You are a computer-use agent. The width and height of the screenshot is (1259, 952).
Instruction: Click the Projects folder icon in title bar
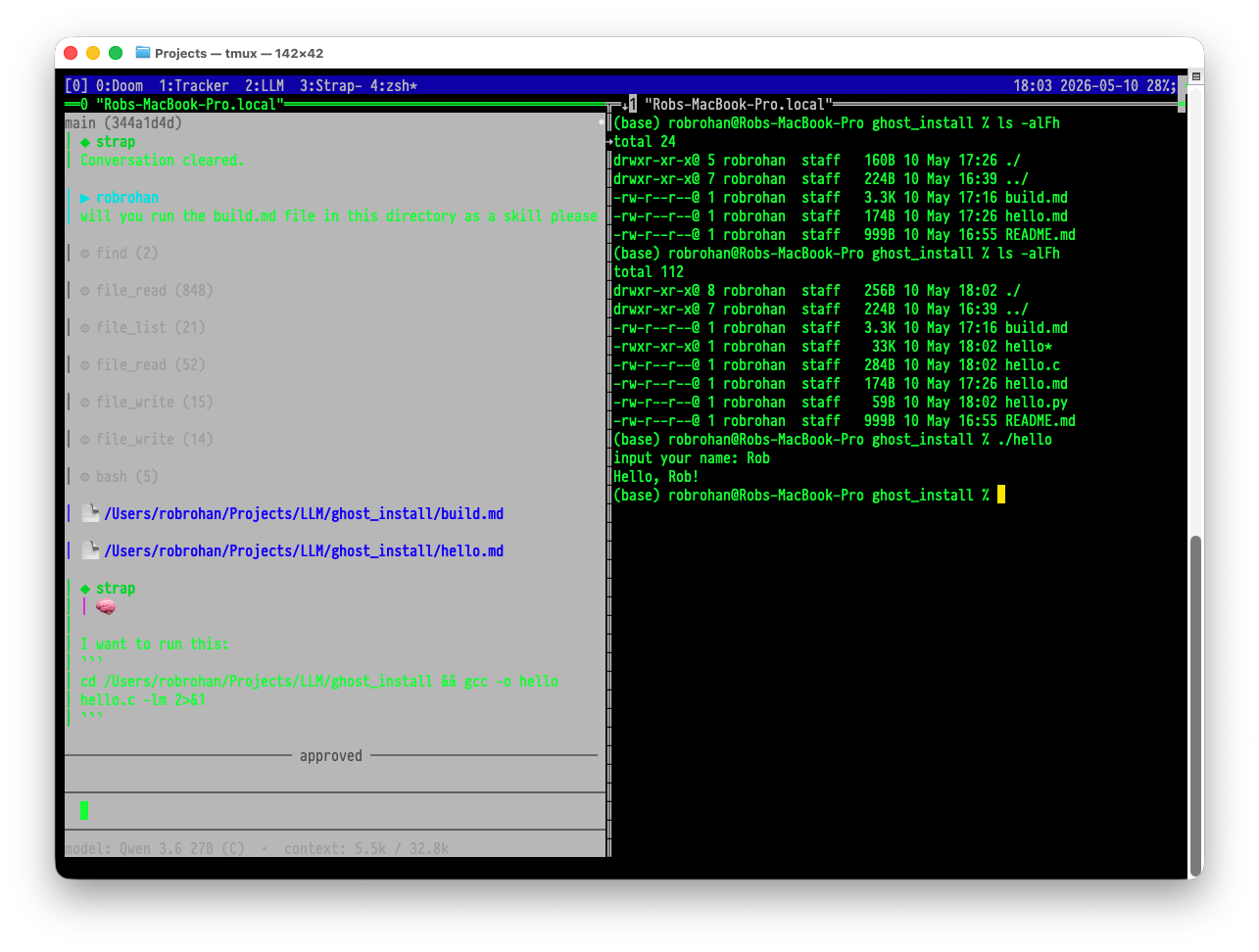tap(143, 53)
